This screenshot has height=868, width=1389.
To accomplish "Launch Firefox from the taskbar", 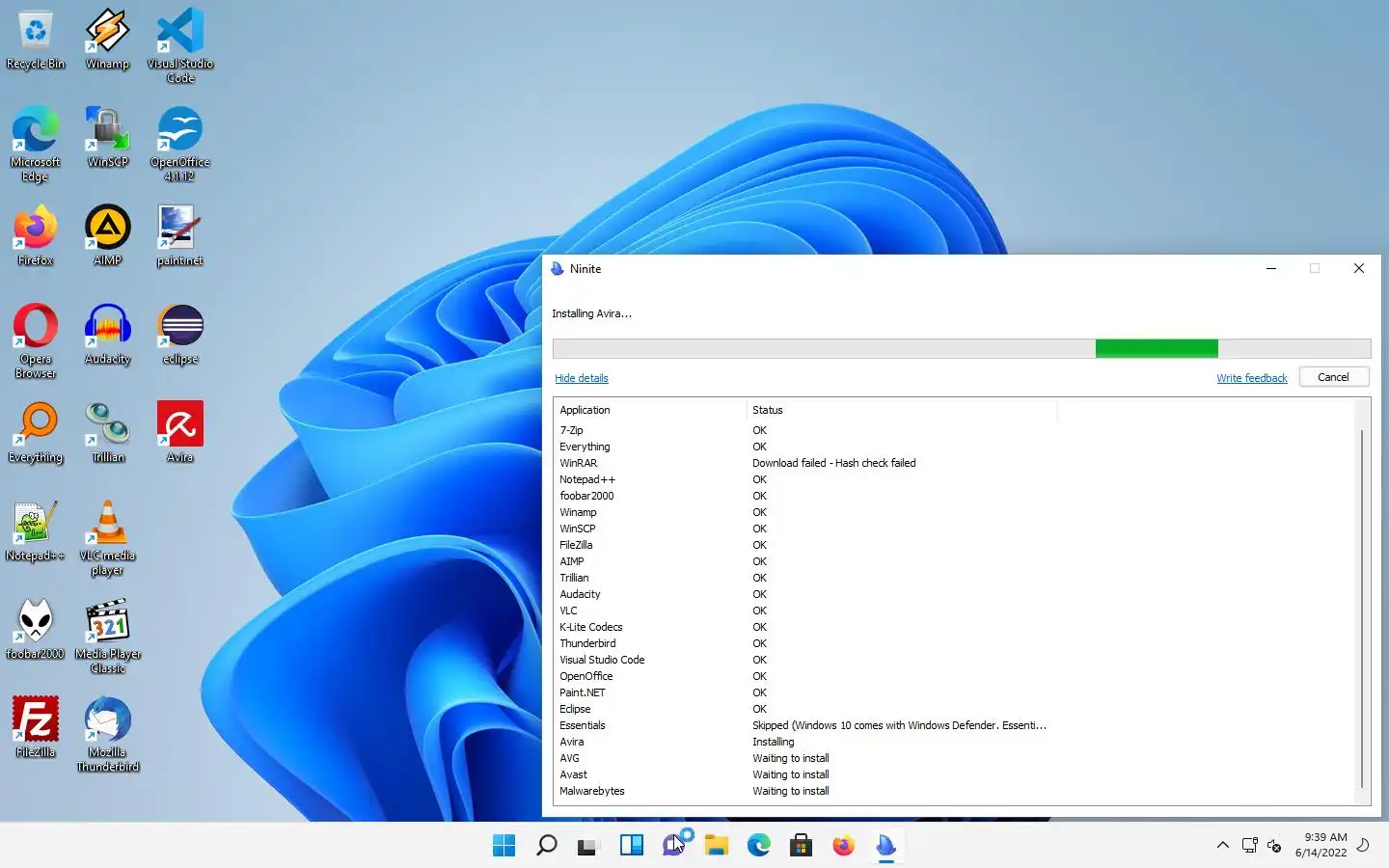I will [x=843, y=846].
